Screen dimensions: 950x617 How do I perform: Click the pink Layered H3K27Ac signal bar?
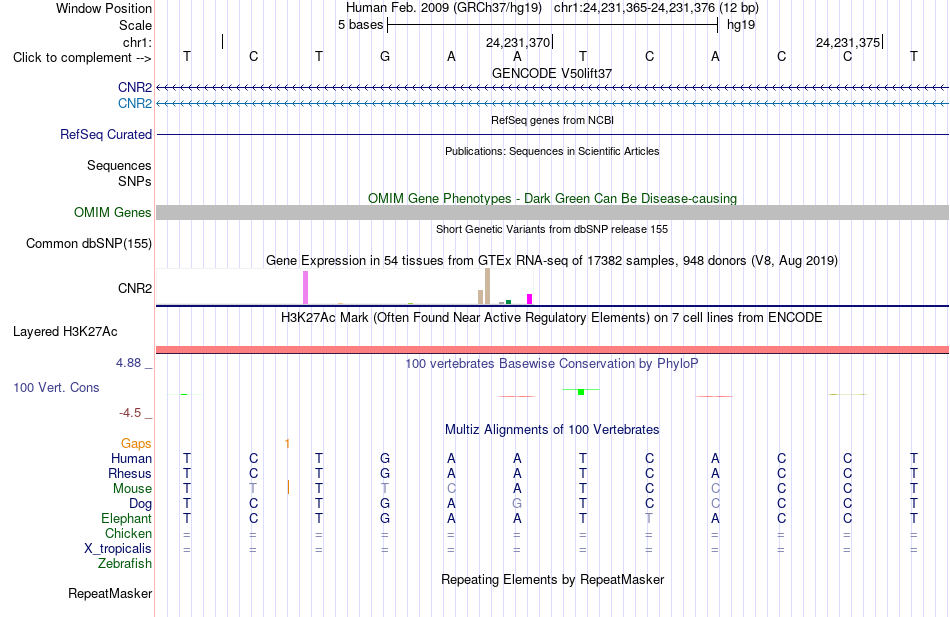[552, 350]
